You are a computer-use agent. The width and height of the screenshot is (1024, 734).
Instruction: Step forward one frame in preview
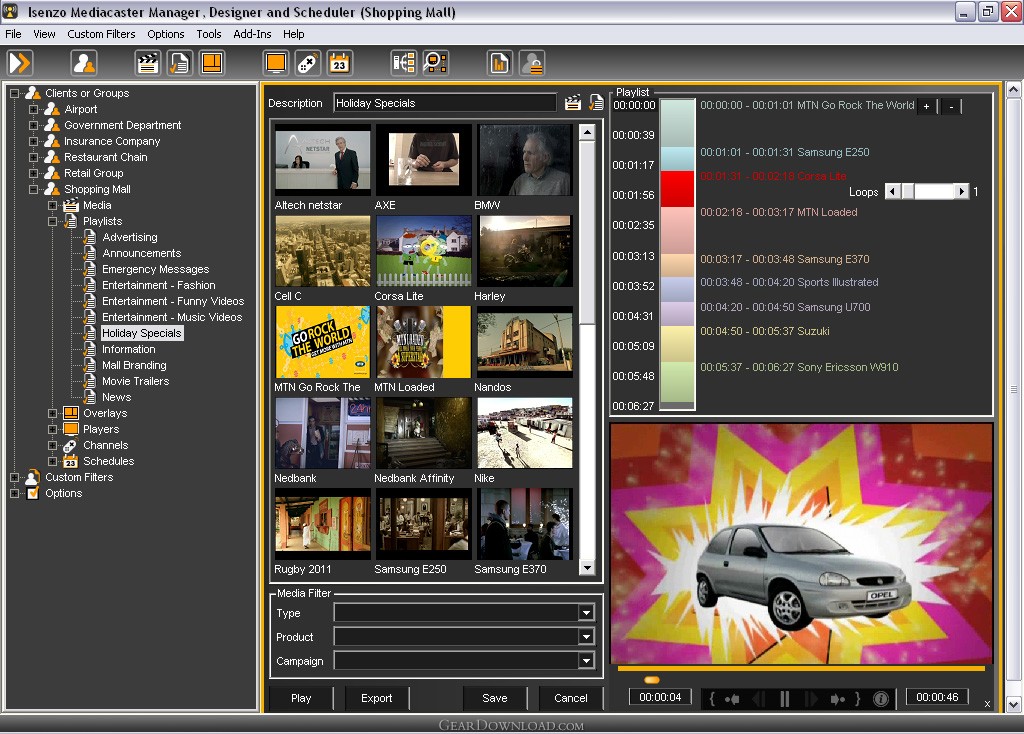810,699
